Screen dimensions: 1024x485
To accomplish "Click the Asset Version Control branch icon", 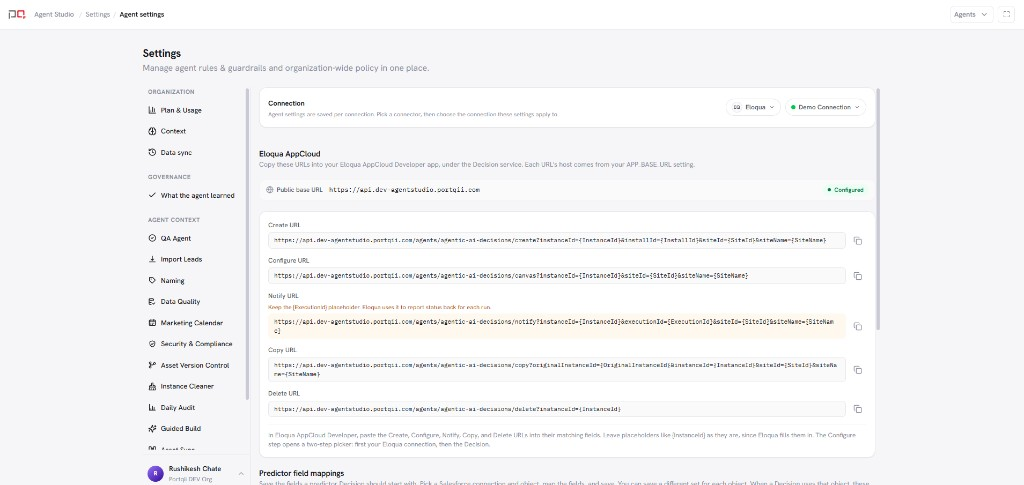I will [x=152, y=365].
